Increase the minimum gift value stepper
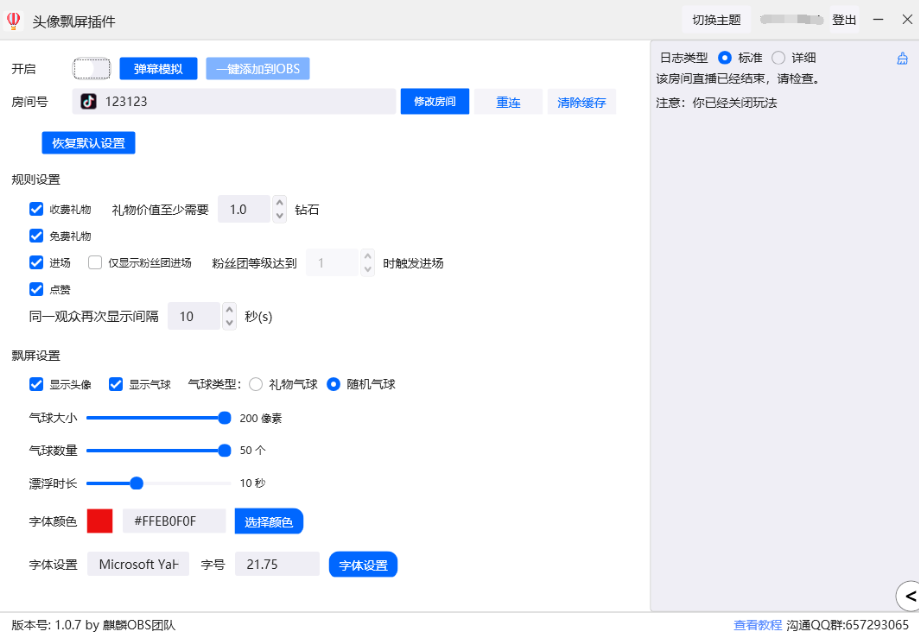The image size is (919, 637). click(280, 203)
